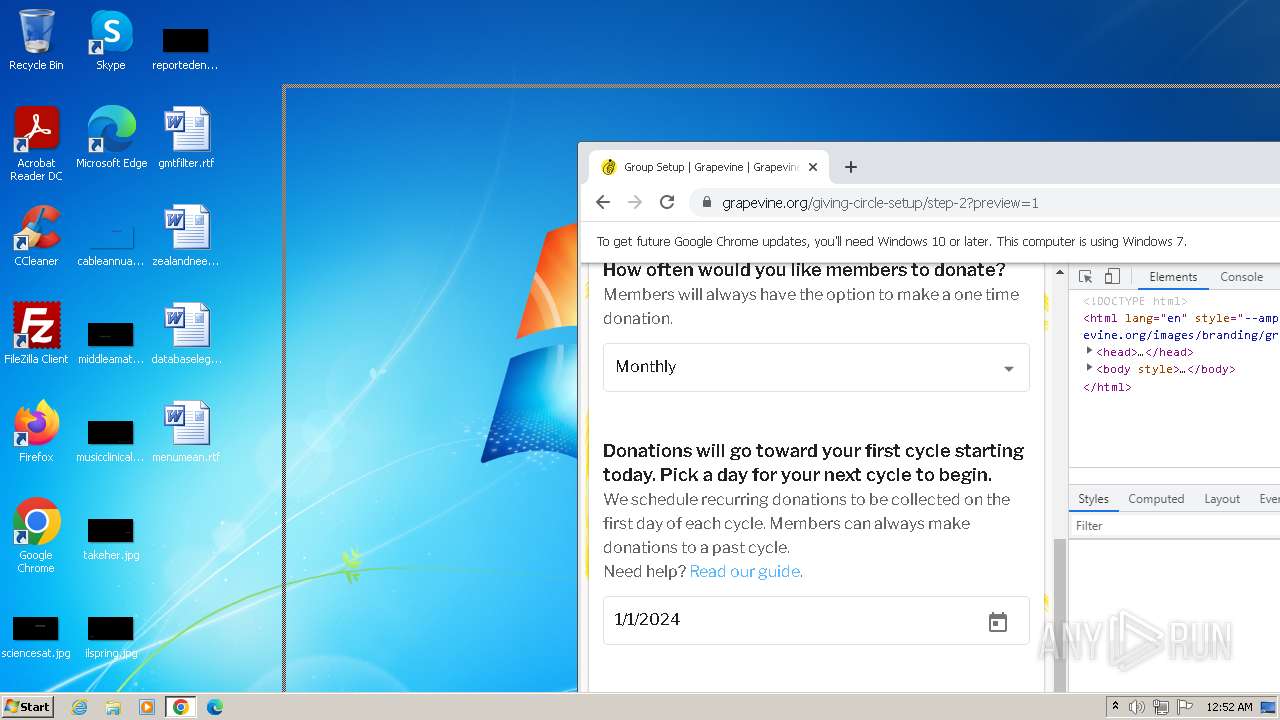1280x720 pixels.
Task: Click the network tray icon
Action: click(x=1160, y=707)
